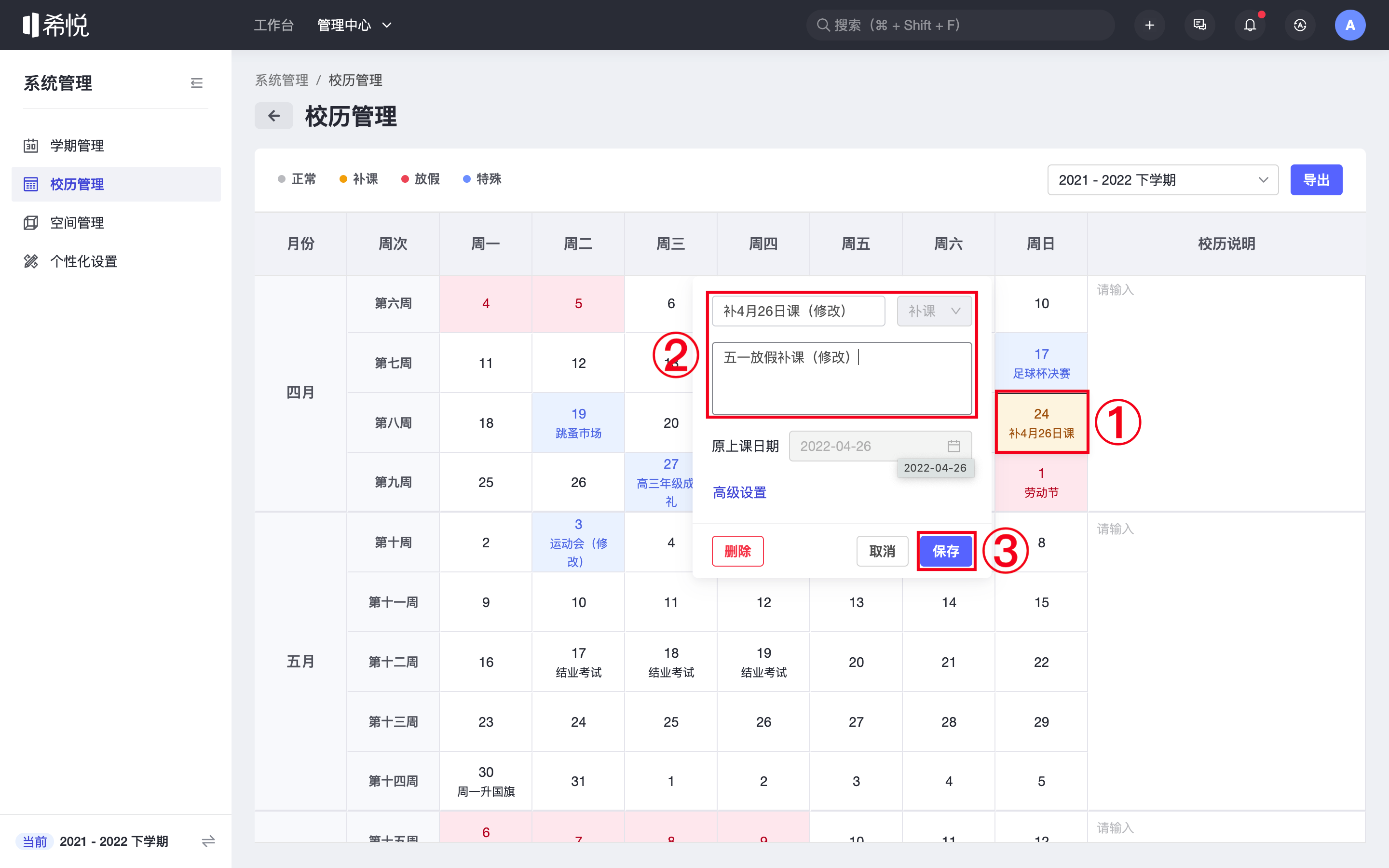Image resolution: width=1389 pixels, height=868 pixels.
Task: Click the 希悦 logo in the header
Action: coord(55,25)
